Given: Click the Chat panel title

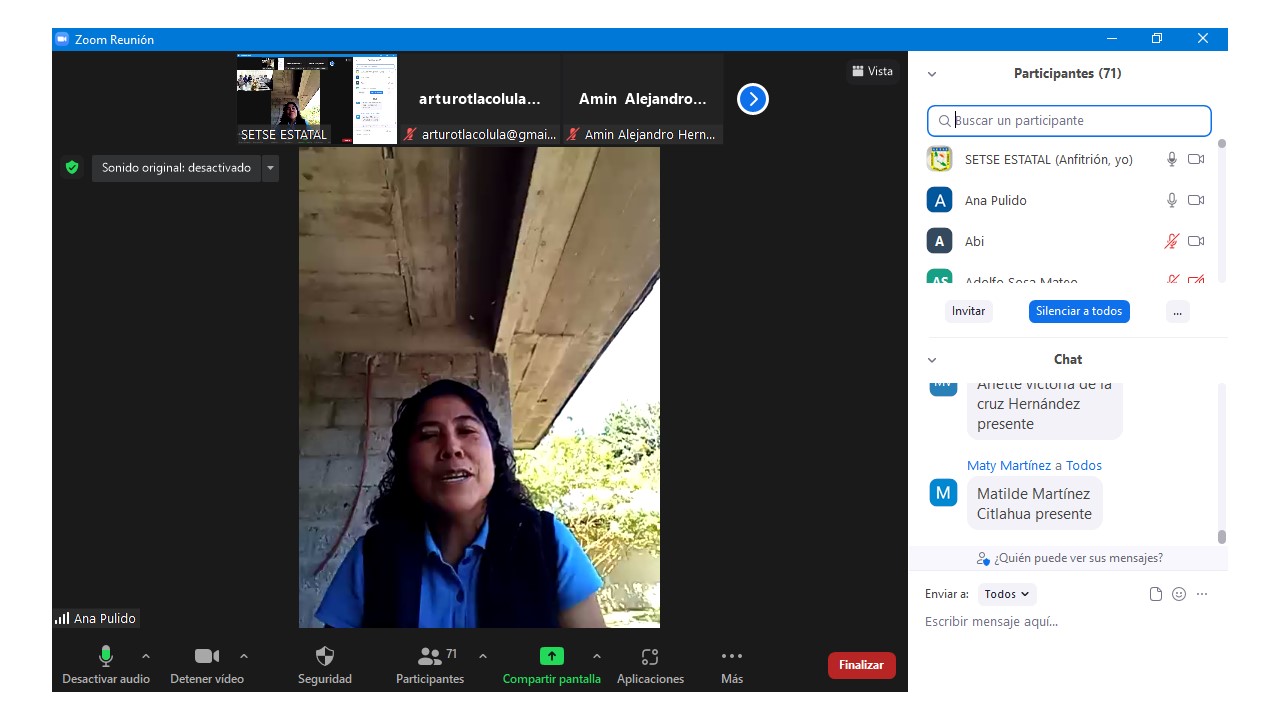Looking at the screenshot, I should click(1068, 360).
